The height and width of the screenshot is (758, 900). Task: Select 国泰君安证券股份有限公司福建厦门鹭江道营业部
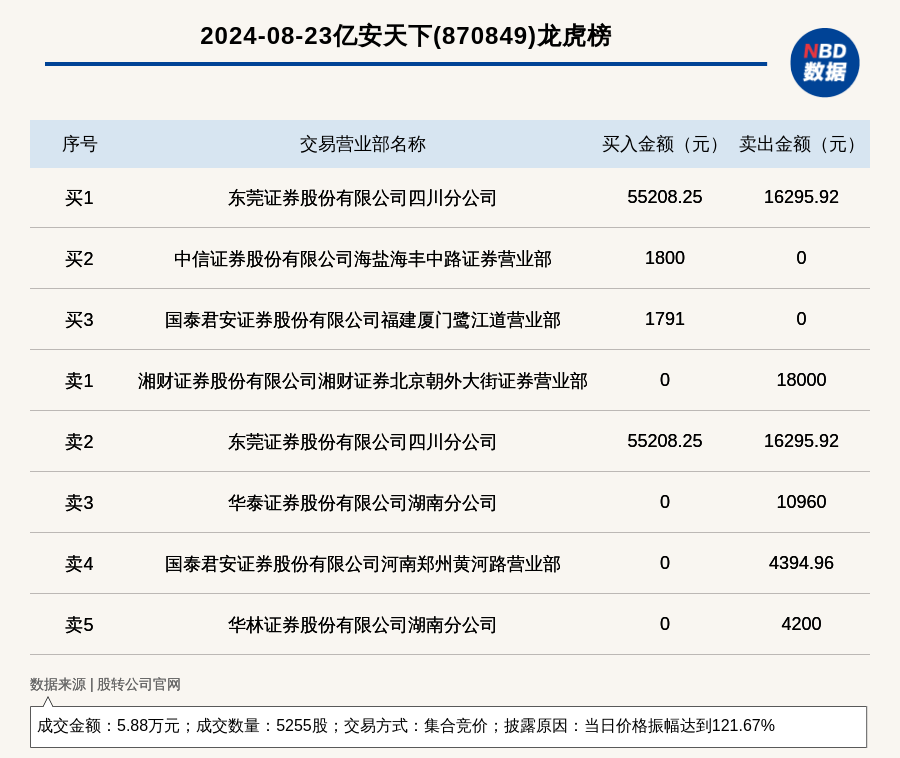point(363,320)
